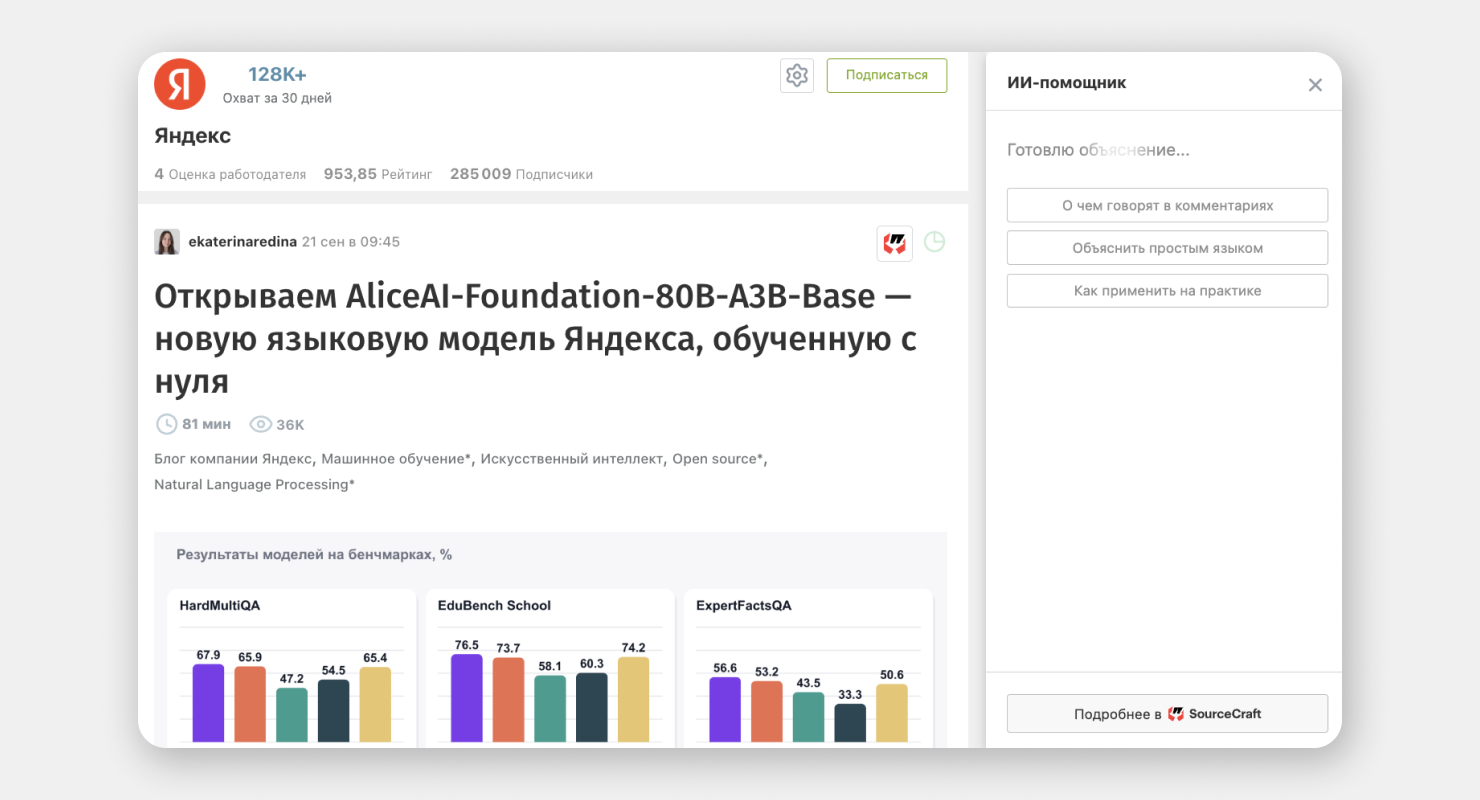Click the author avatar of ekaterinaredina
Image resolution: width=1480 pixels, height=800 pixels.
[x=167, y=242]
